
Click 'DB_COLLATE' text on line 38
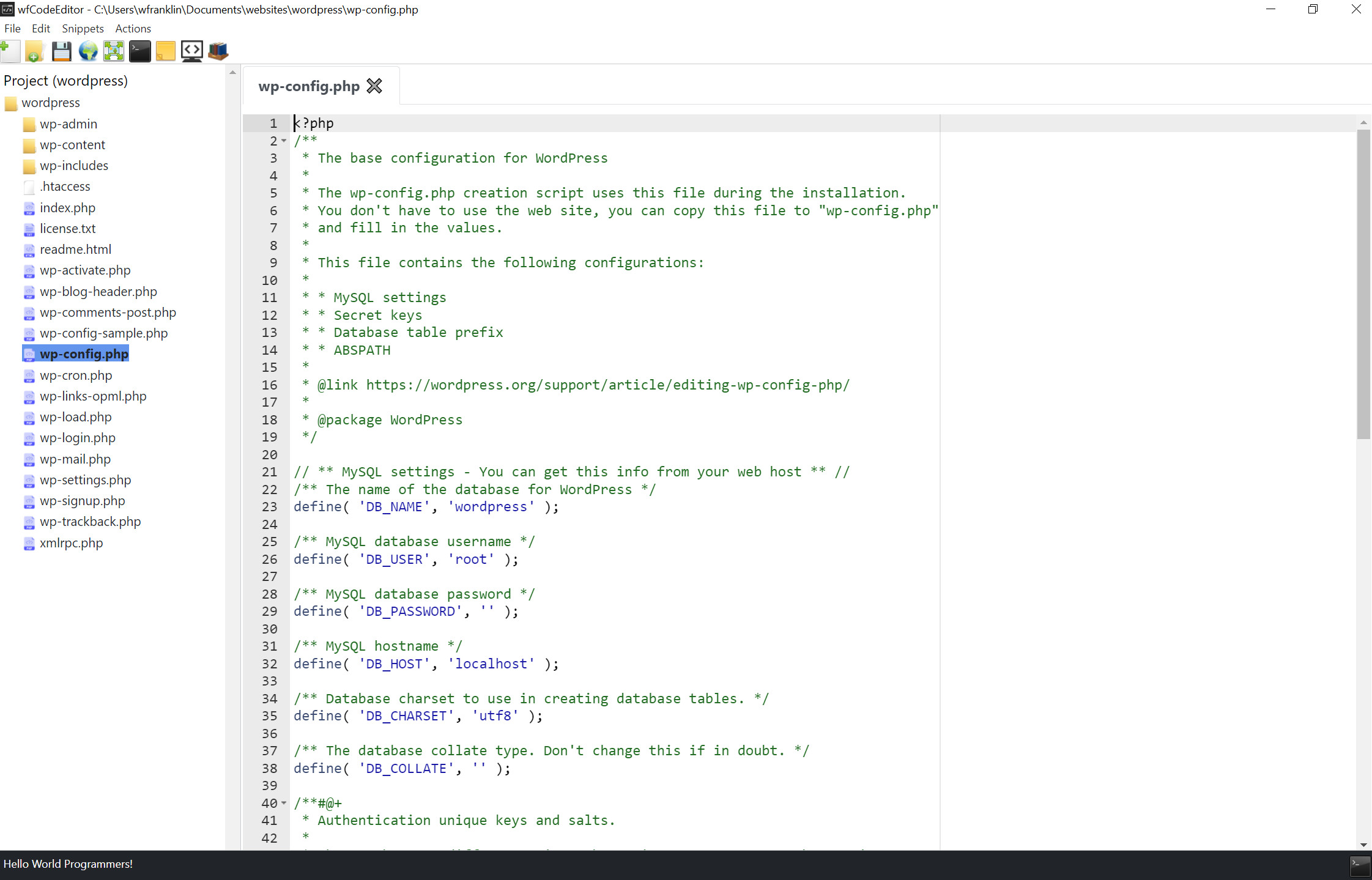[406, 769]
